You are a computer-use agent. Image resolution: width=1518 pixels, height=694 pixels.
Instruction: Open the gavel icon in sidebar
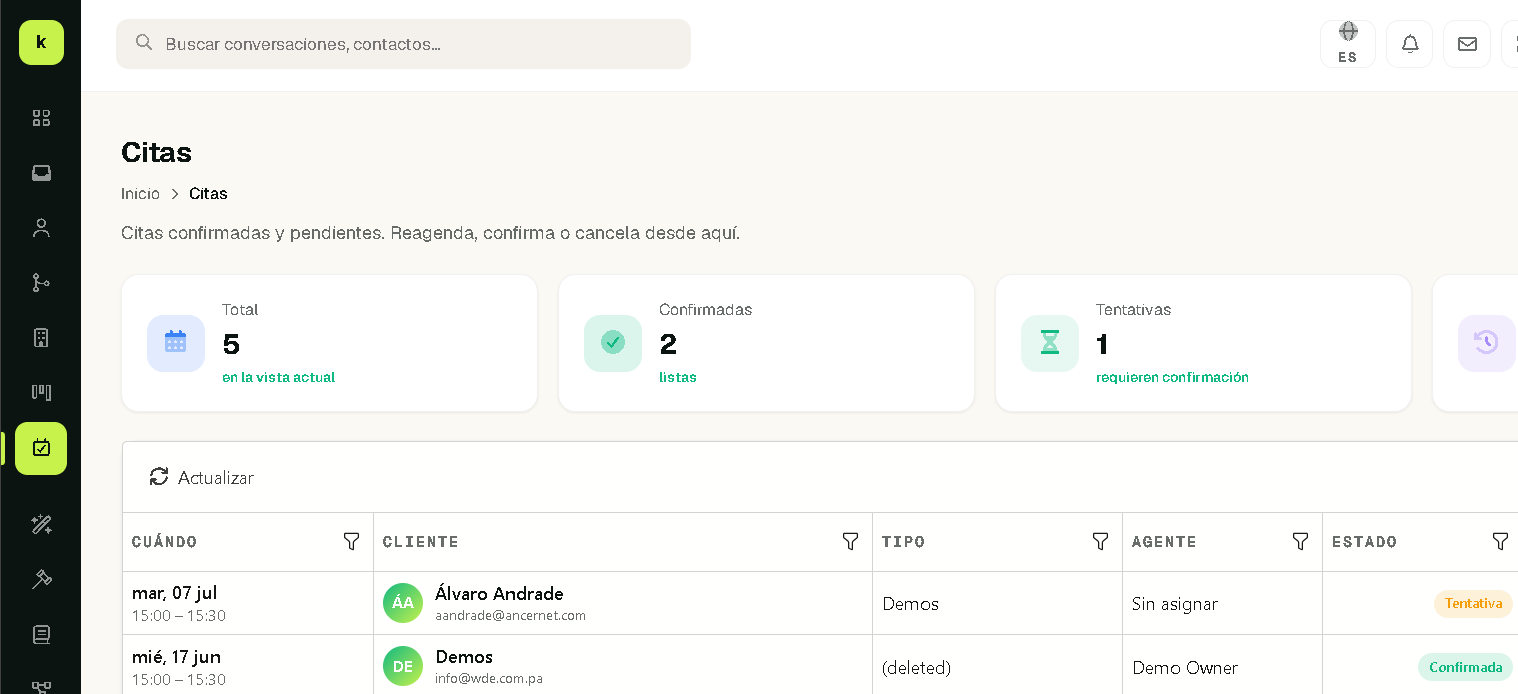click(41, 579)
